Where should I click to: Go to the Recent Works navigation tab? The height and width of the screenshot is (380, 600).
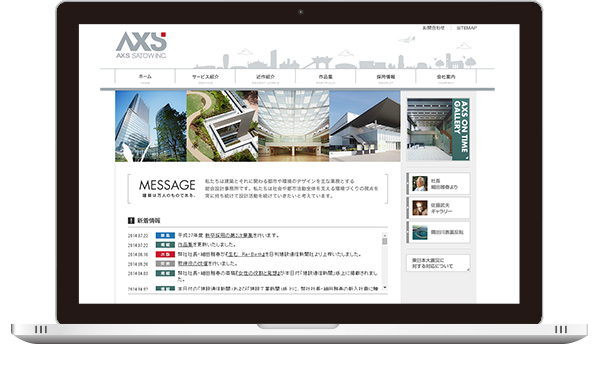pyautogui.click(x=266, y=78)
